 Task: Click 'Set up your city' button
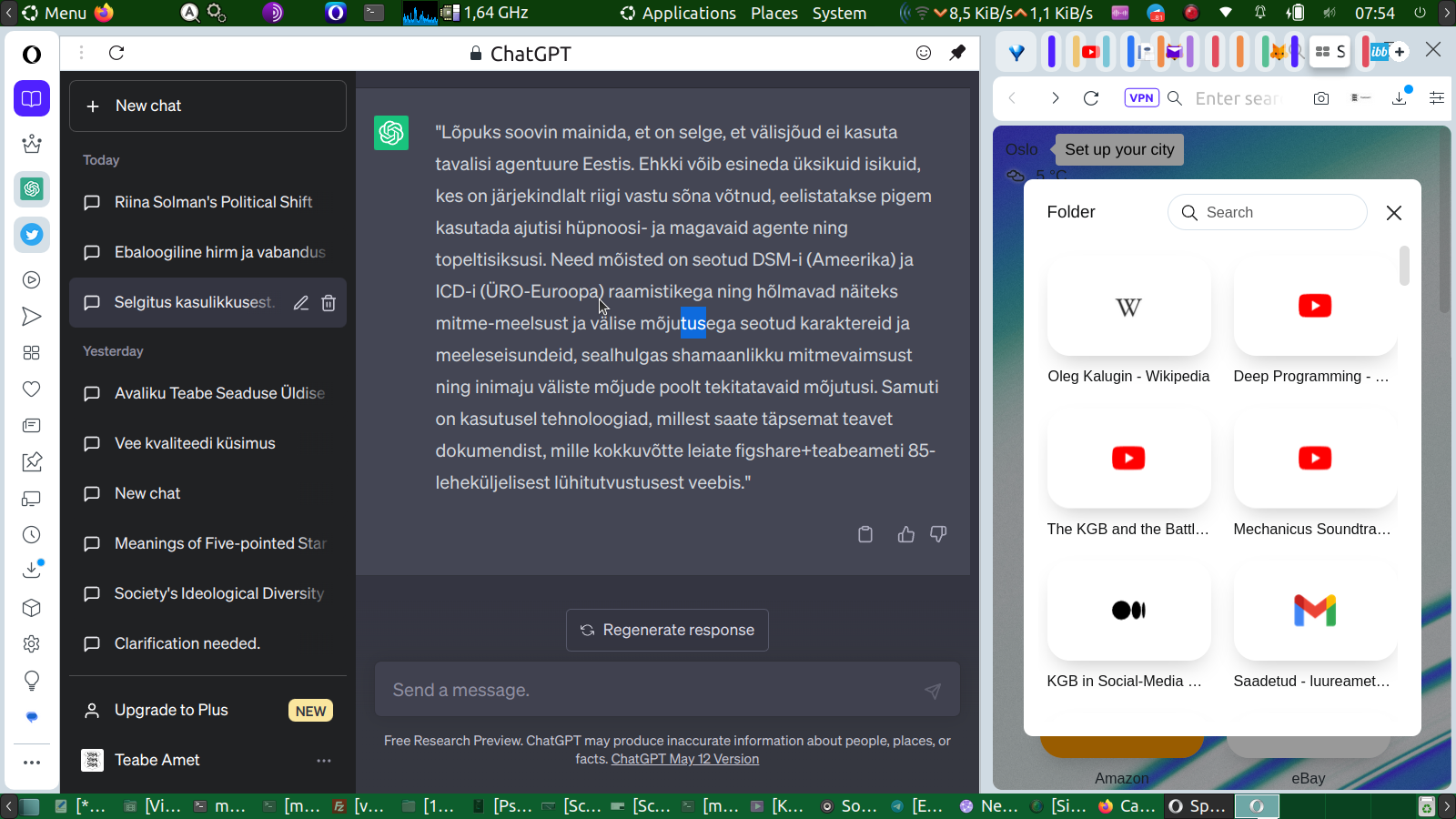[x=1119, y=149]
